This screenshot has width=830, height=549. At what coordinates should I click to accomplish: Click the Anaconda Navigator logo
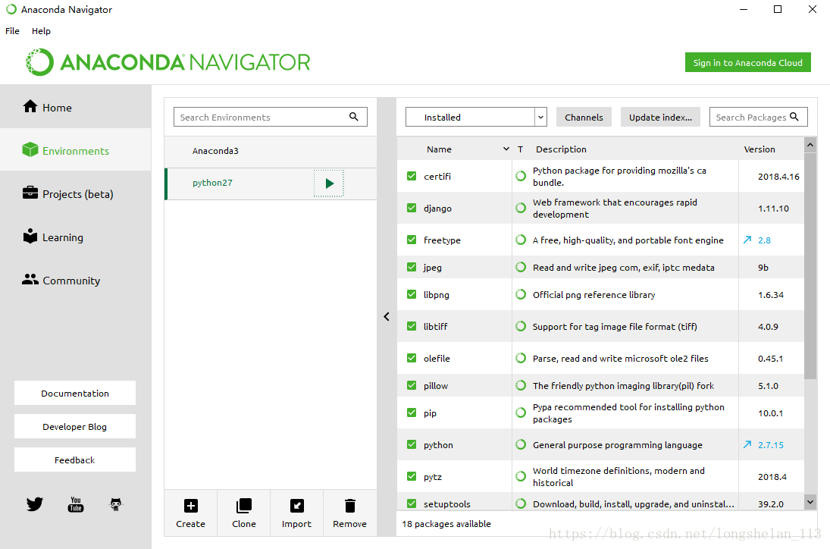point(168,62)
